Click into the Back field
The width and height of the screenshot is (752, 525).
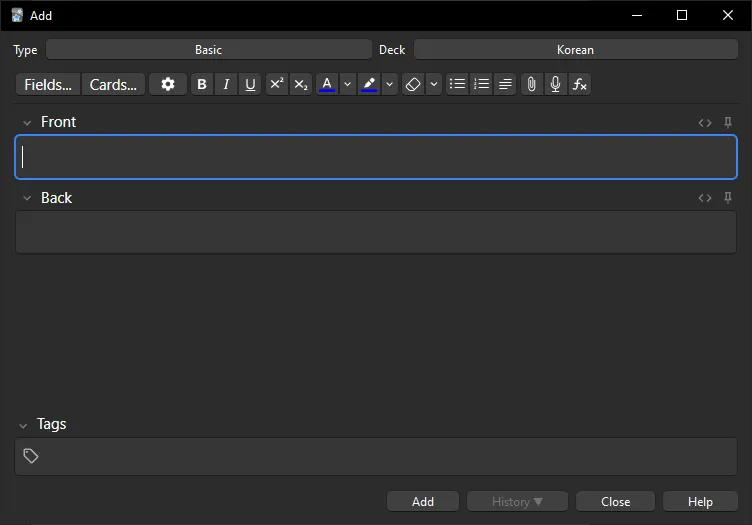tap(376, 232)
